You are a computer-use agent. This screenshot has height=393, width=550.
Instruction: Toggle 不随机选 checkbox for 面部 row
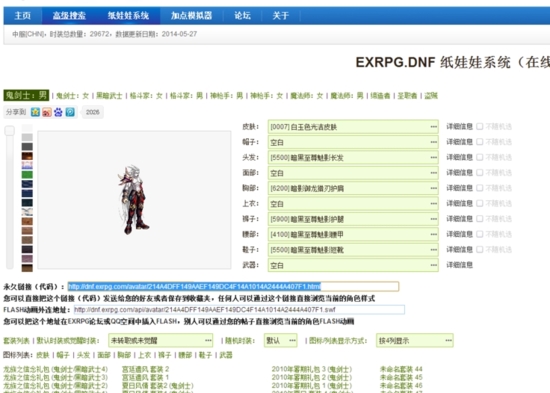pos(479,173)
